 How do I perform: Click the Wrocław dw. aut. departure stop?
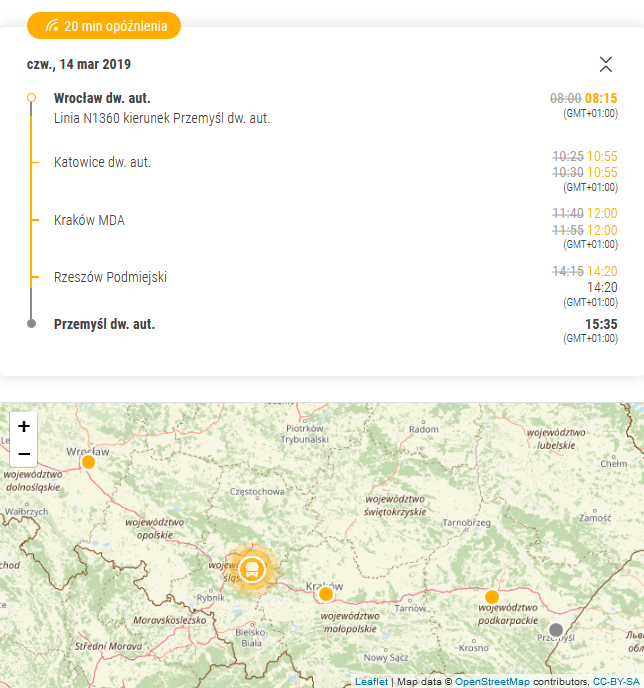(x=102, y=98)
